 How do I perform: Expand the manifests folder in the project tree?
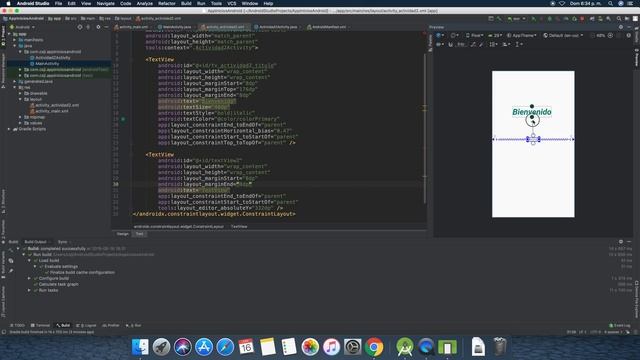click(15, 40)
